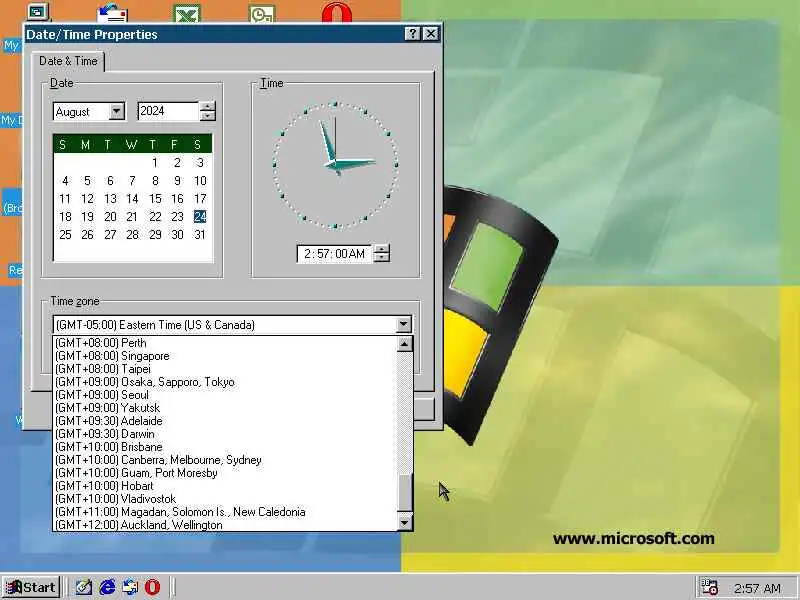Viewport: 800px width, 600px height.
Task: Launch Internet Explorer from quick launch
Action: [107, 587]
